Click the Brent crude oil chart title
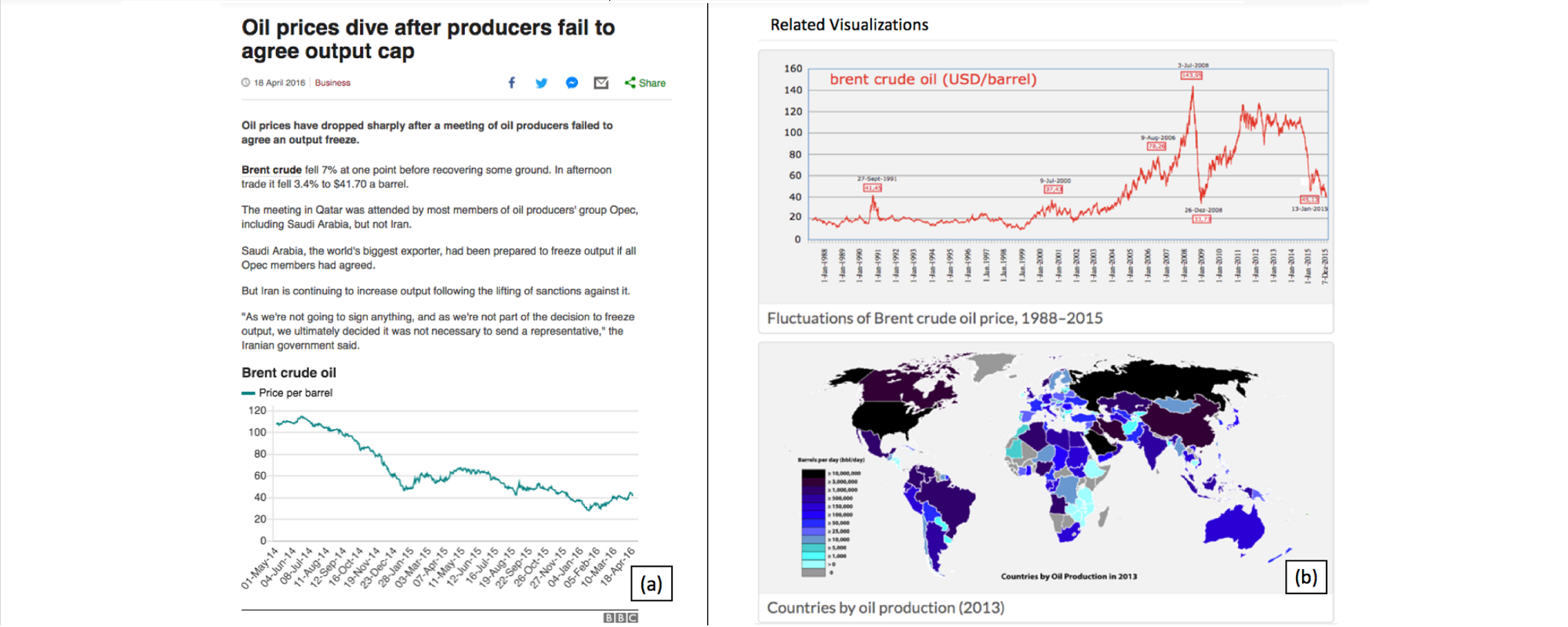This screenshot has height=627, width=1568. pos(289,373)
